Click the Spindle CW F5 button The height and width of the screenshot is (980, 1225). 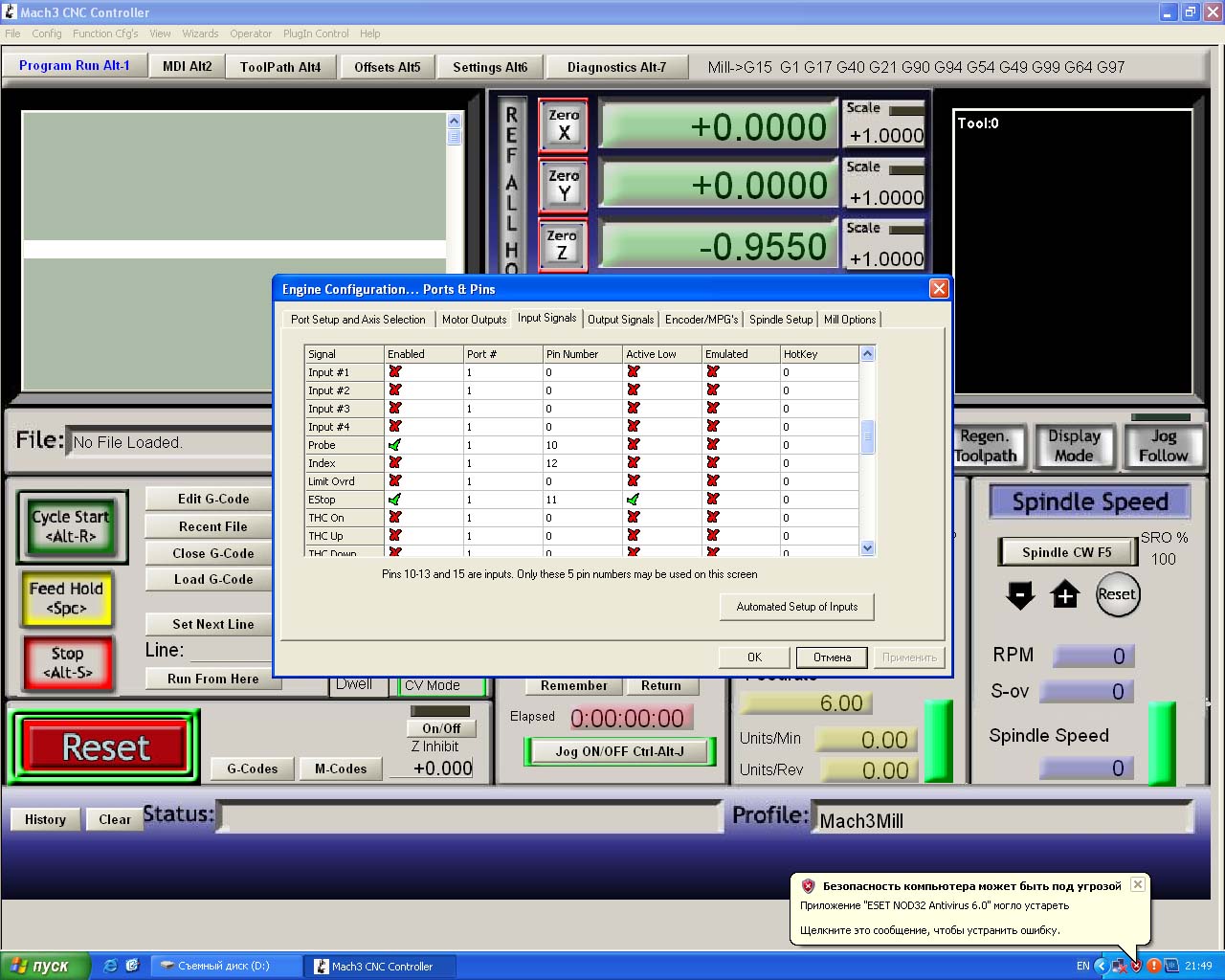(x=1066, y=552)
